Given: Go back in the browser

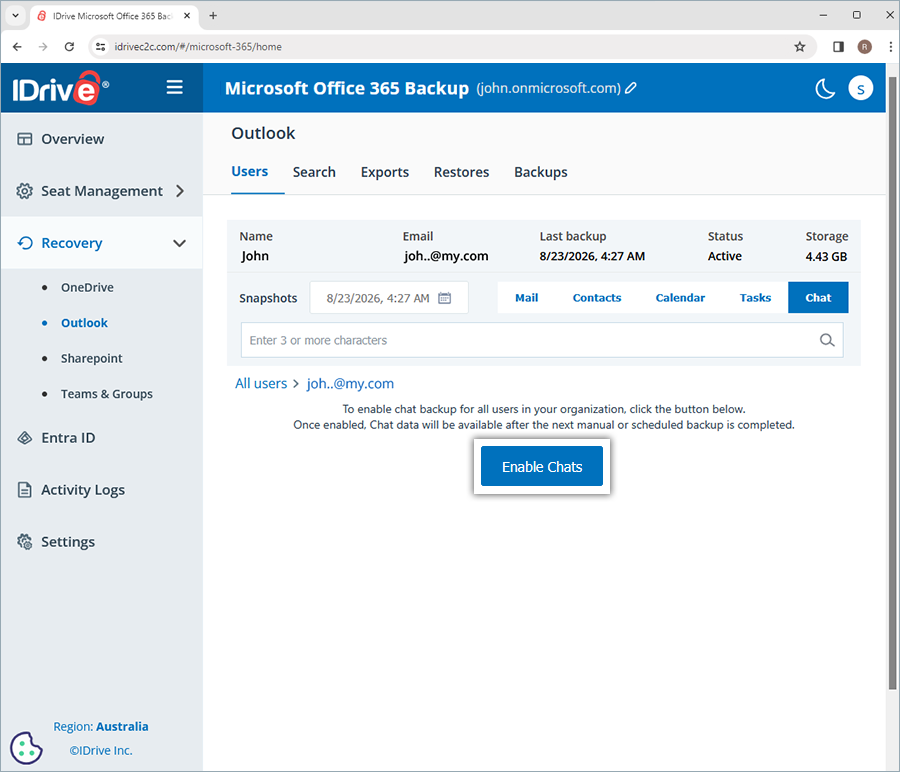Looking at the screenshot, I should (17, 46).
